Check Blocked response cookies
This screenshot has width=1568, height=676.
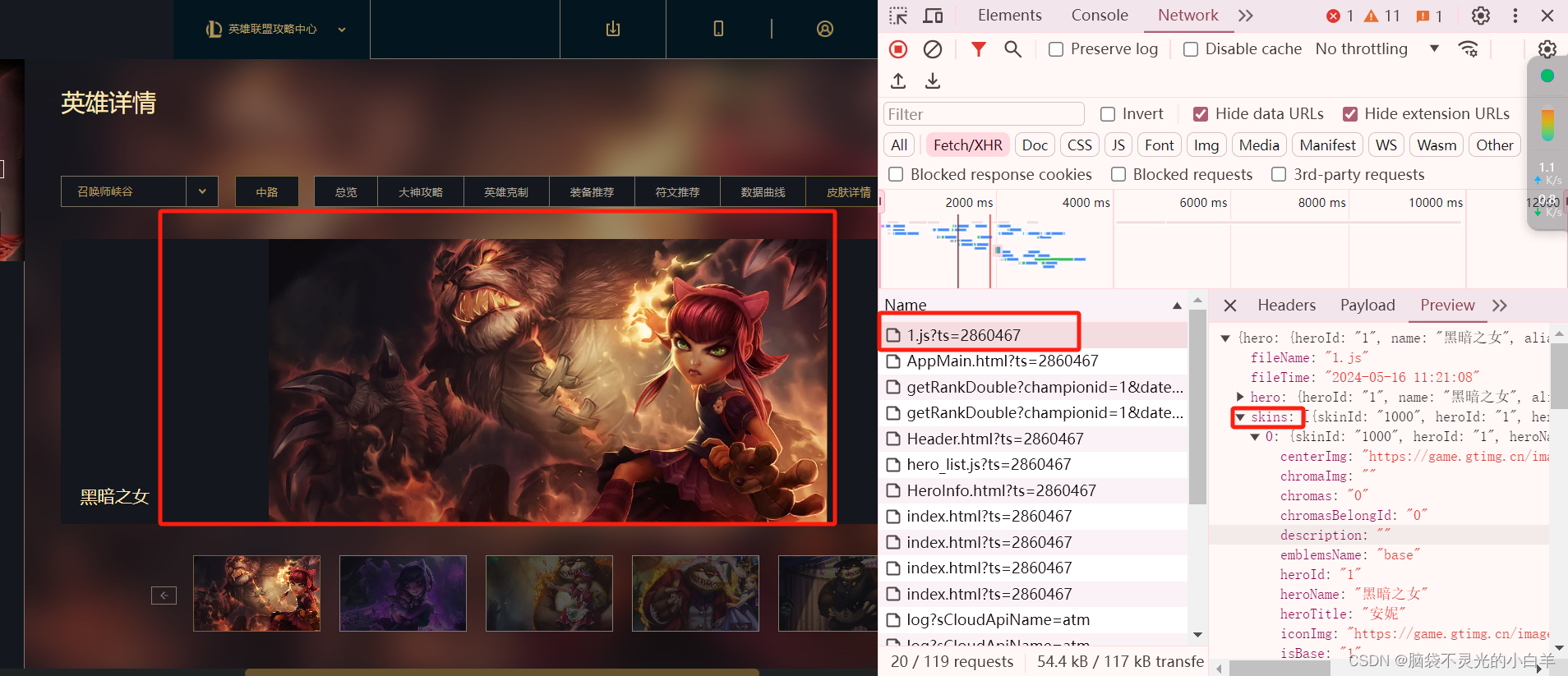pos(896,174)
